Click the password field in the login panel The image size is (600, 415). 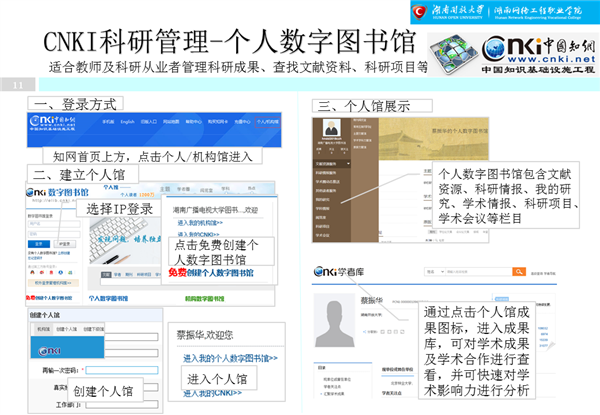[54, 234]
